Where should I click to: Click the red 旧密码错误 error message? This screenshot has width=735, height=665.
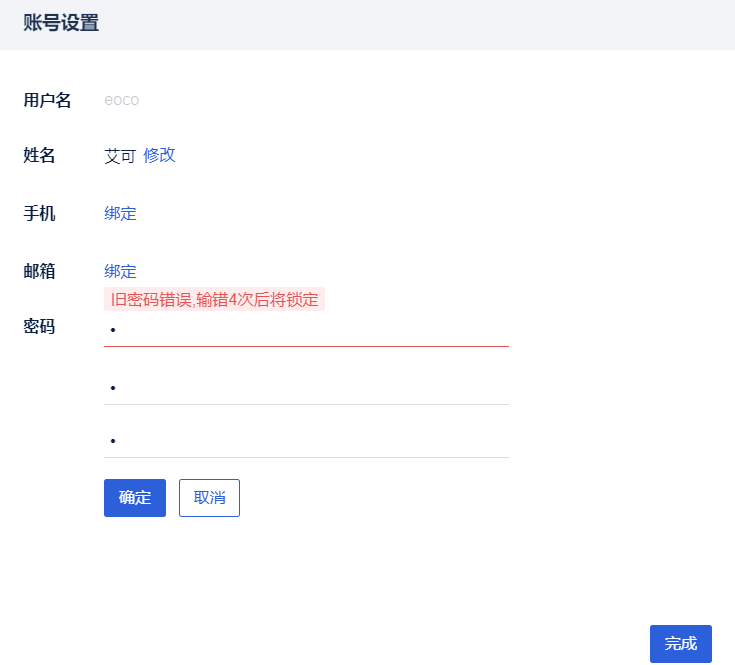(214, 300)
